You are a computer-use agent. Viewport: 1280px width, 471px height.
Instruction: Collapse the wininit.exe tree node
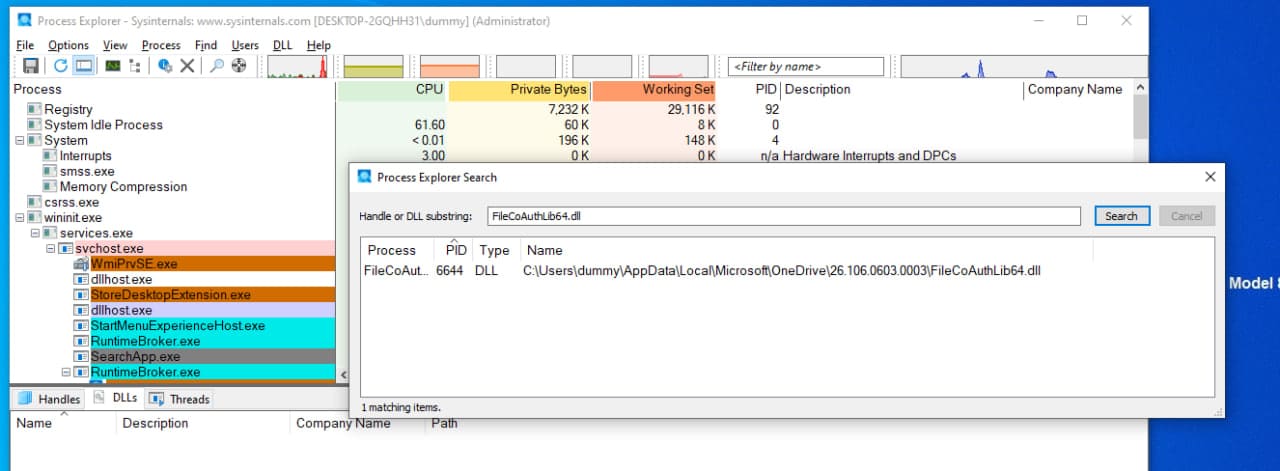pos(21,218)
